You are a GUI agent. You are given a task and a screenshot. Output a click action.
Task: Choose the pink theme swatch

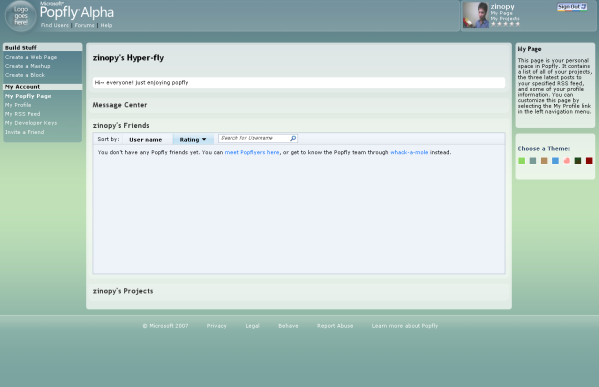[567, 161]
